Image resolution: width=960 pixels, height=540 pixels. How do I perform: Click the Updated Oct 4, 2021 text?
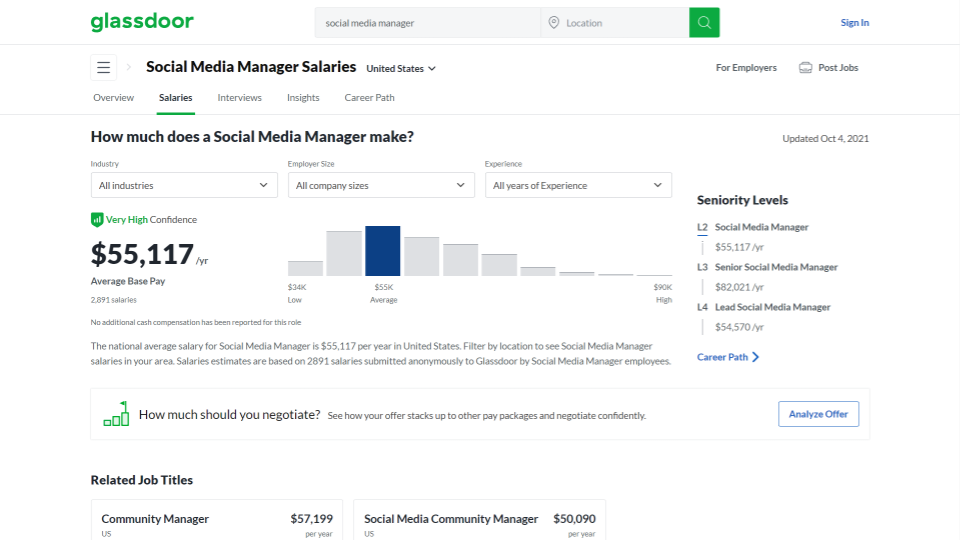(825, 138)
